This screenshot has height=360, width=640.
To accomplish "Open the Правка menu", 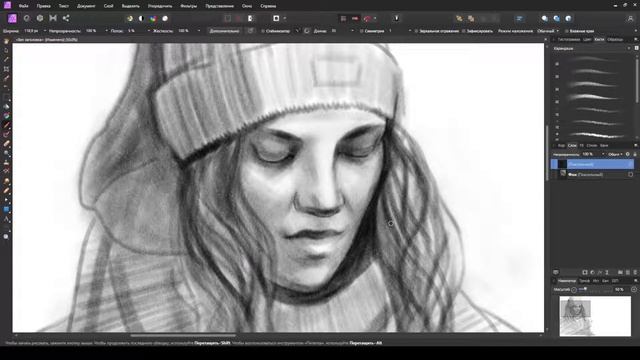I will (x=43, y=6).
